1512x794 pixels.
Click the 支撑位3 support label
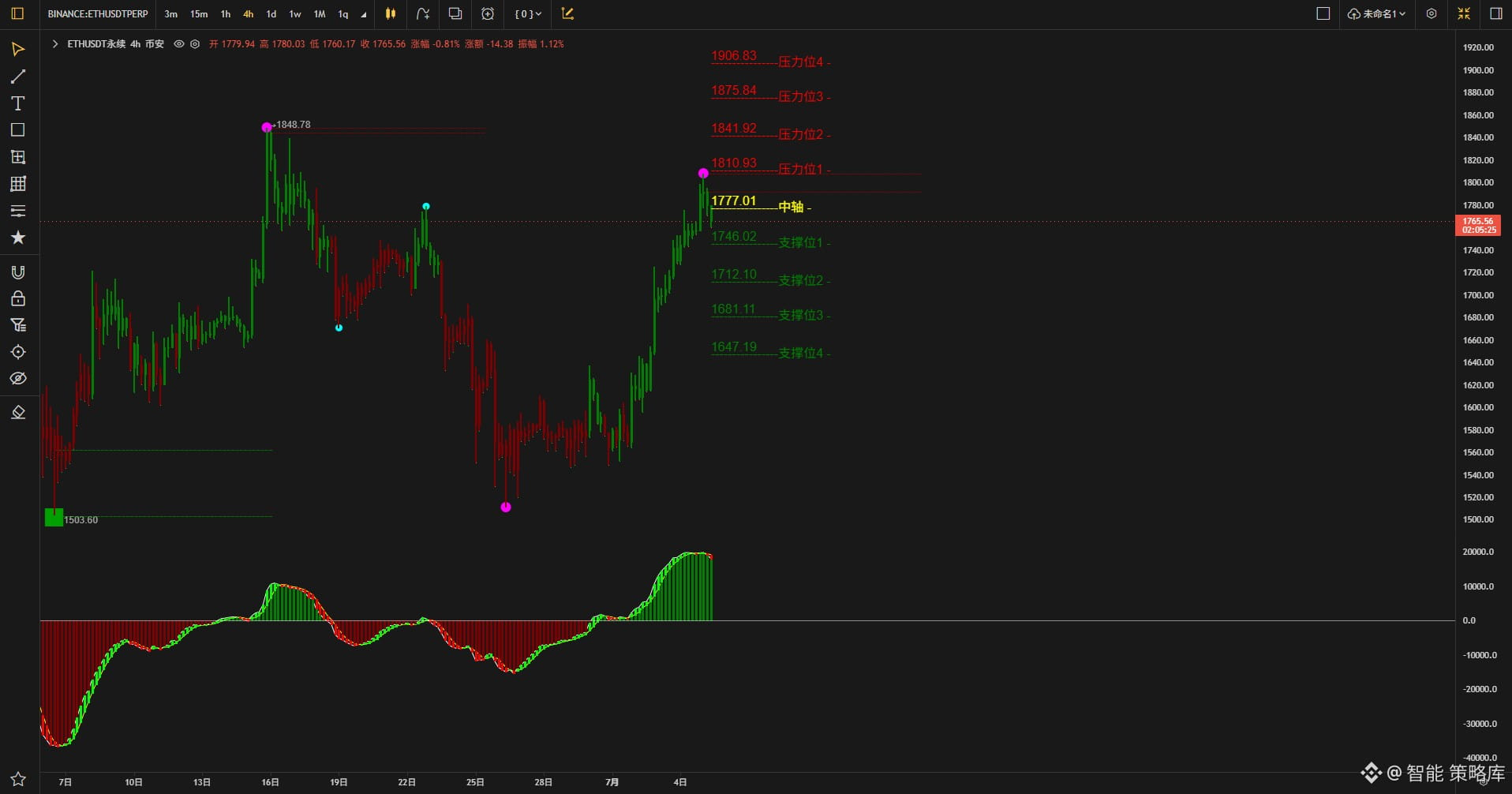point(801,316)
